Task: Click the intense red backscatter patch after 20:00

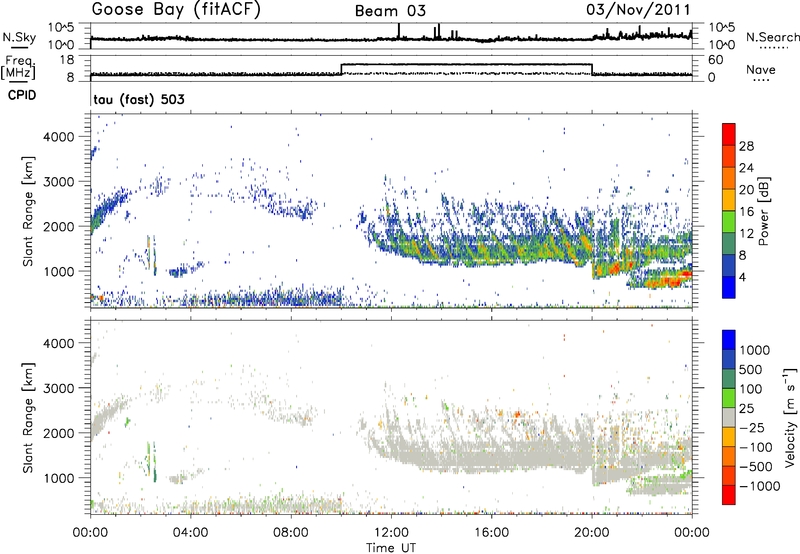Action: coord(615,267)
